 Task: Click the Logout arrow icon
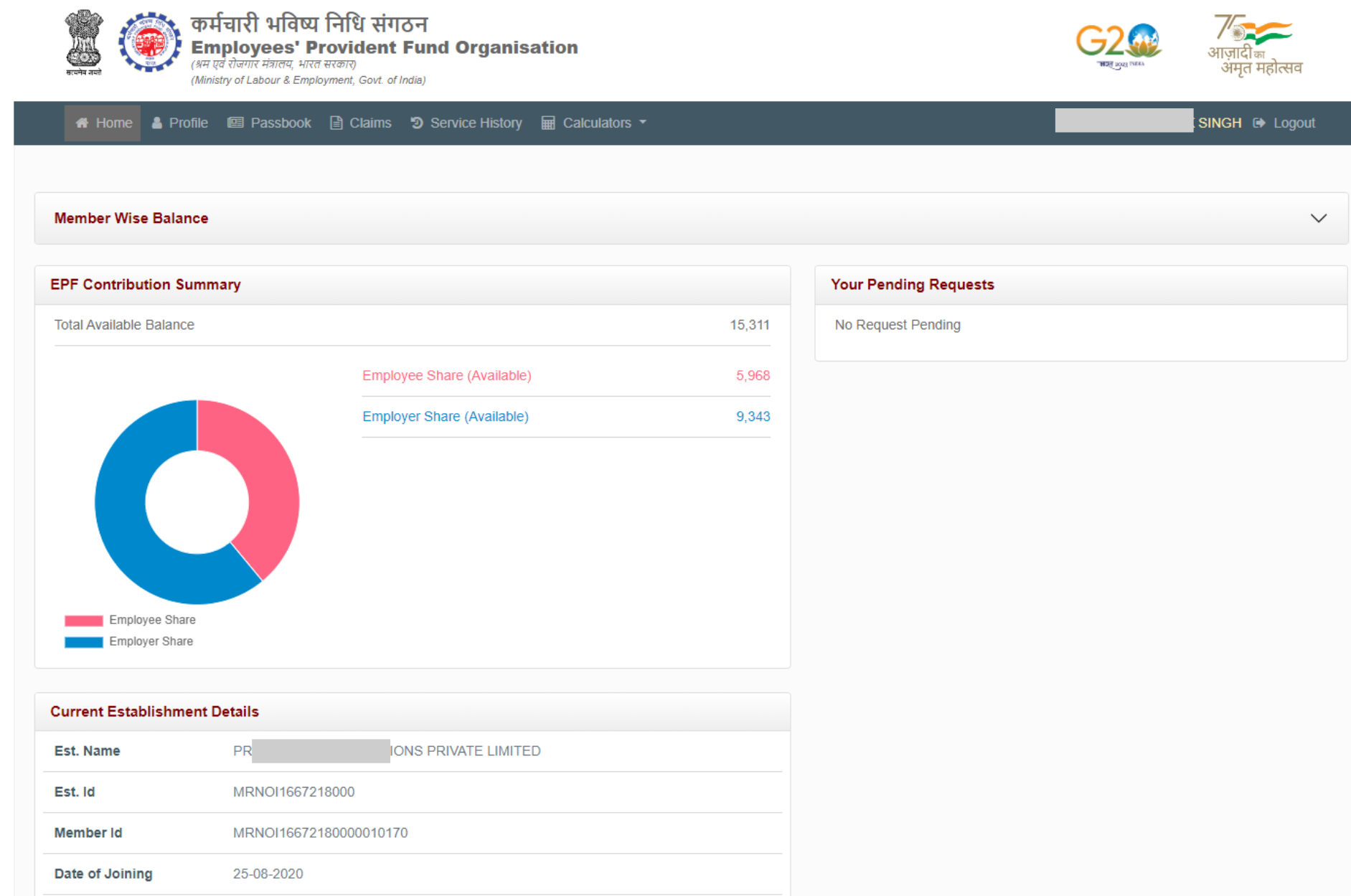tap(1259, 123)
